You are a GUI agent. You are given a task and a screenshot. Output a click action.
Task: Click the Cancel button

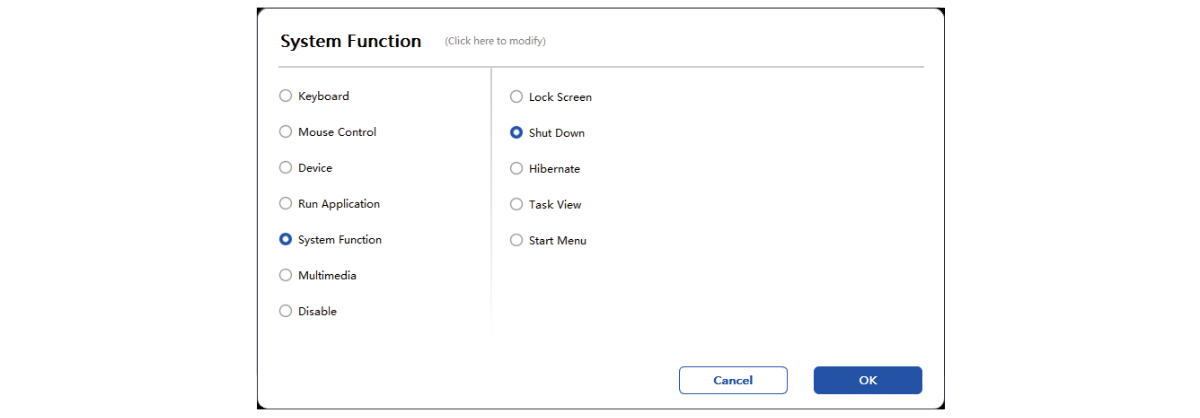point(733,380)
